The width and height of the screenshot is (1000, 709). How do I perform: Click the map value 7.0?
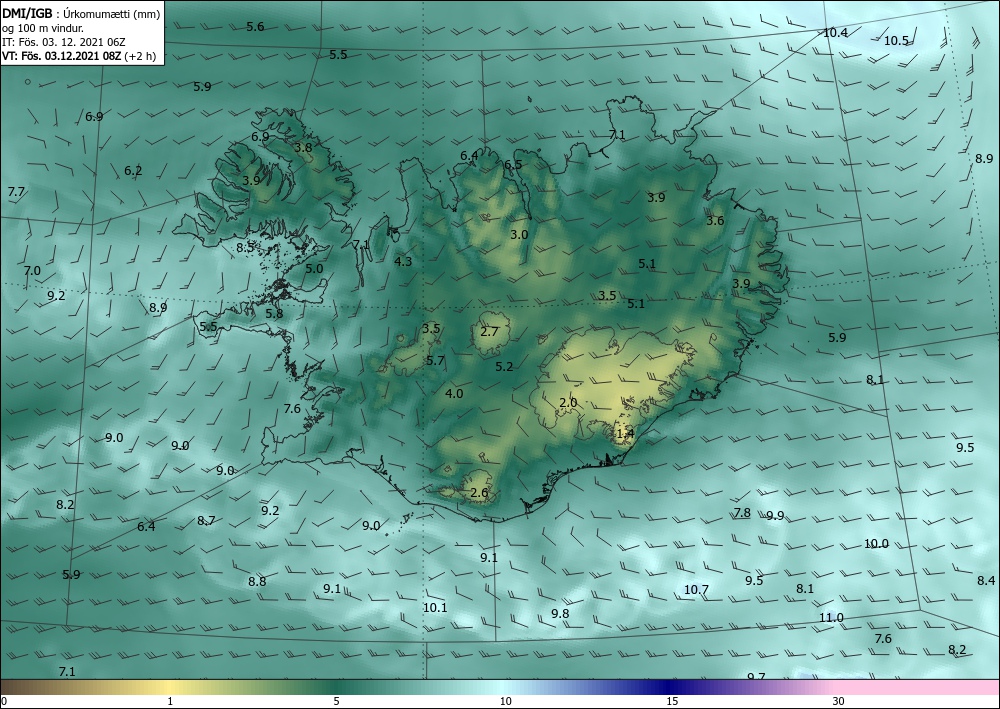point(32,271)
